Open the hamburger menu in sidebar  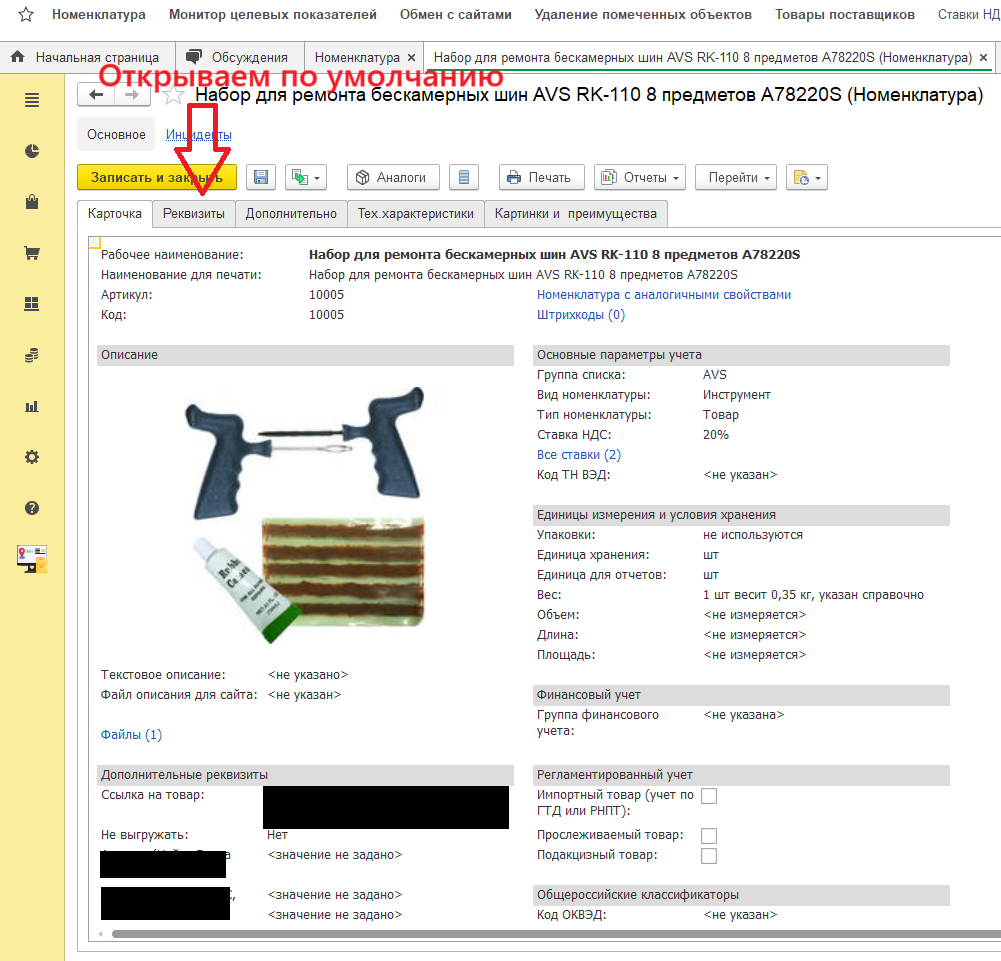[32, 100]
